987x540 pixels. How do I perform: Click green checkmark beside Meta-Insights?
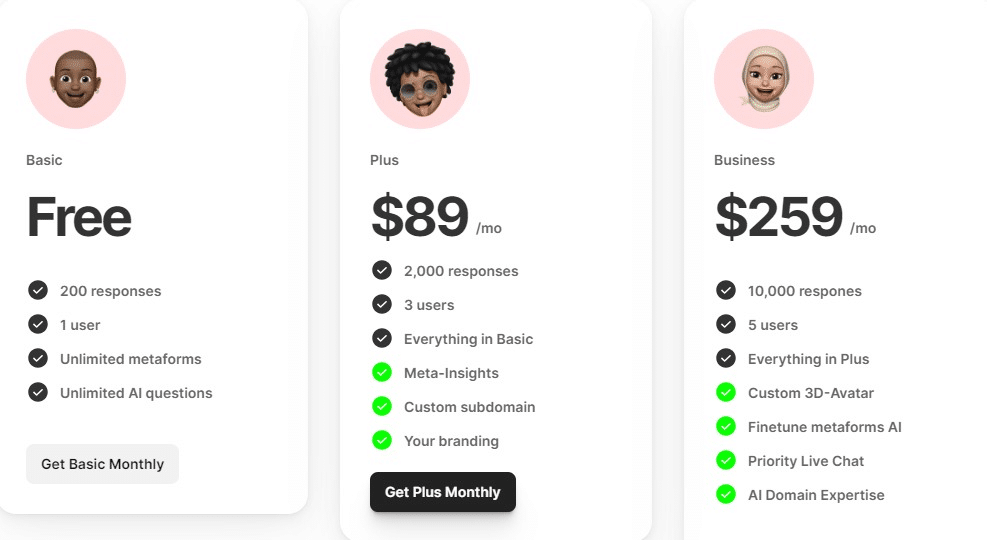[381, 373]
